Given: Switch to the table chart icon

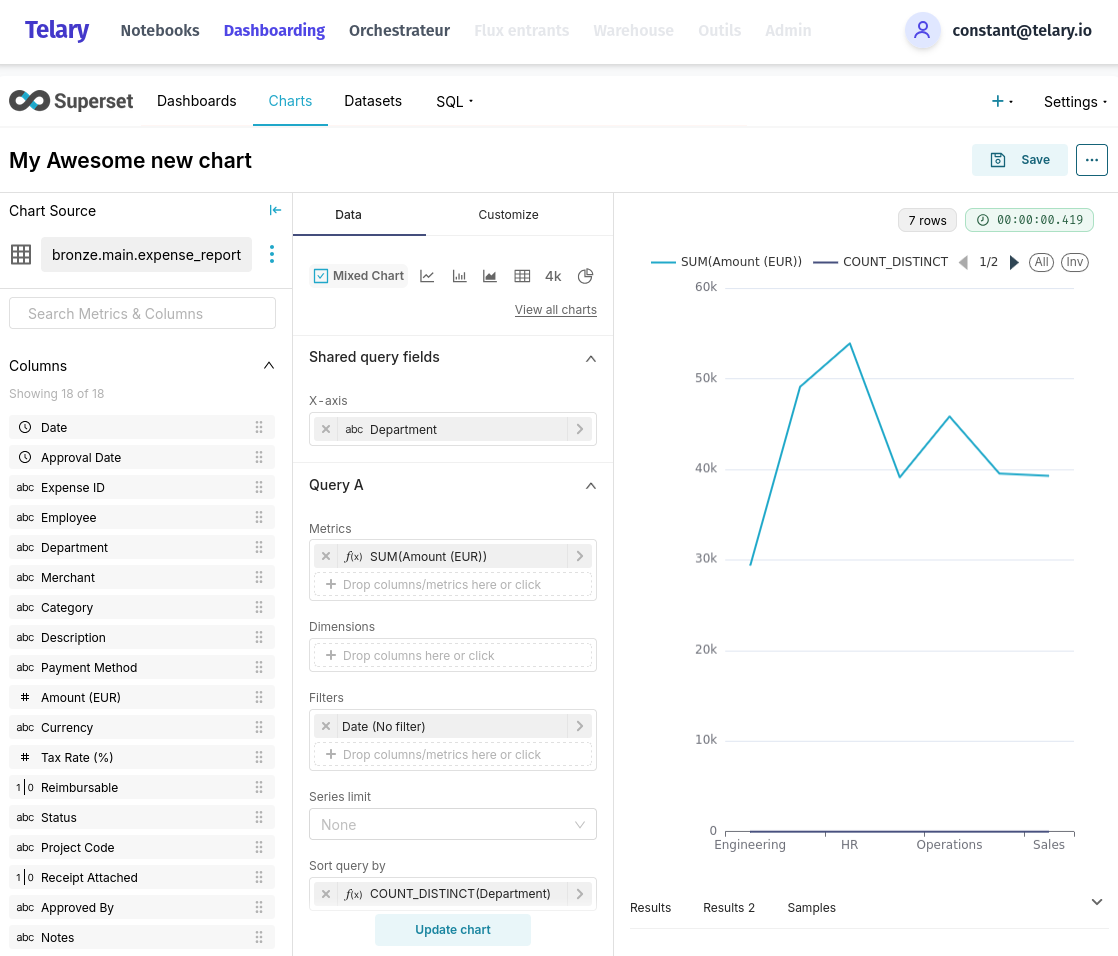Looking at the screenshot, I should 522,276.
